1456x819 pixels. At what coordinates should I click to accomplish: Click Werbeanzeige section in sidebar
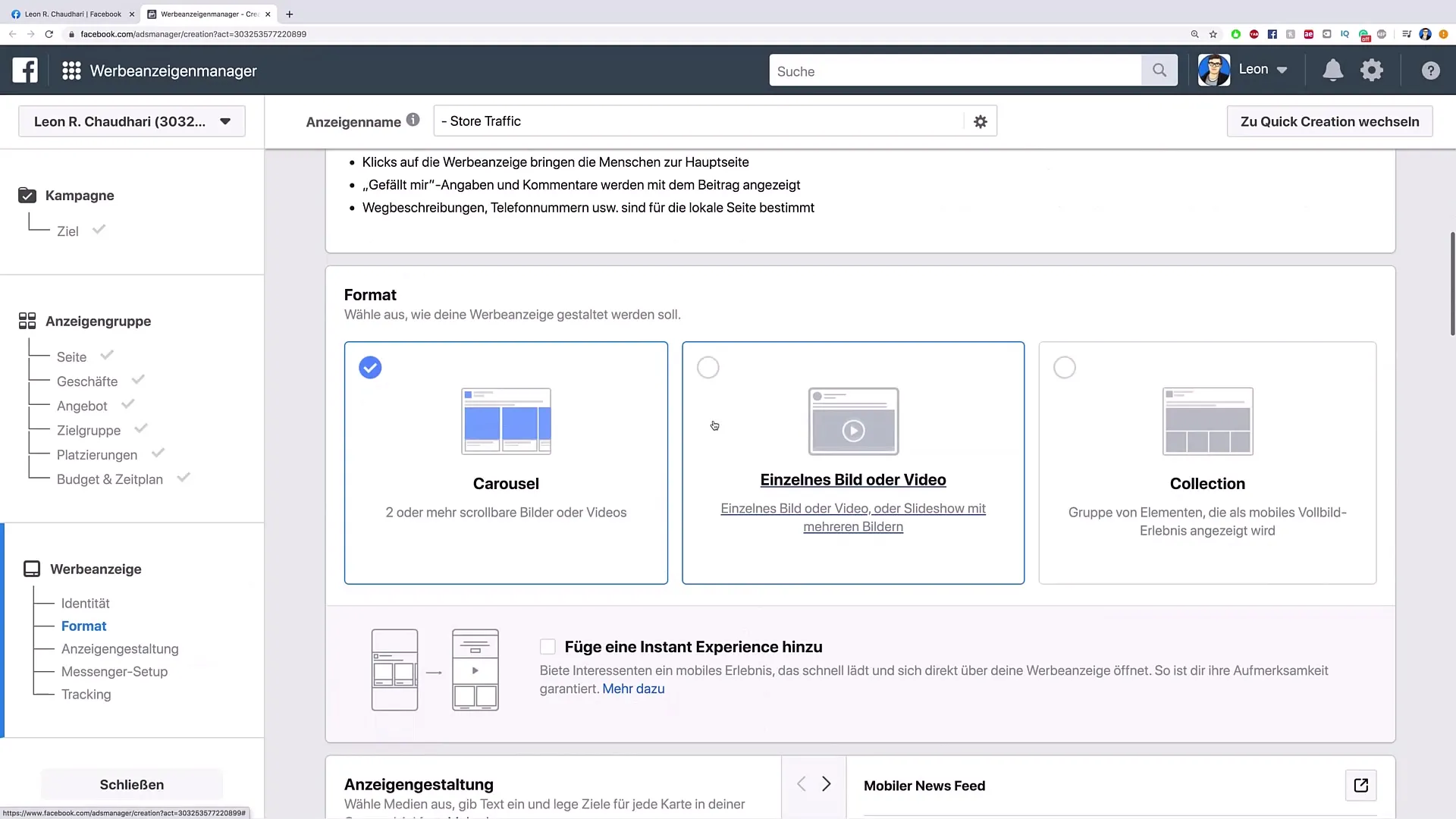(95, 568)
